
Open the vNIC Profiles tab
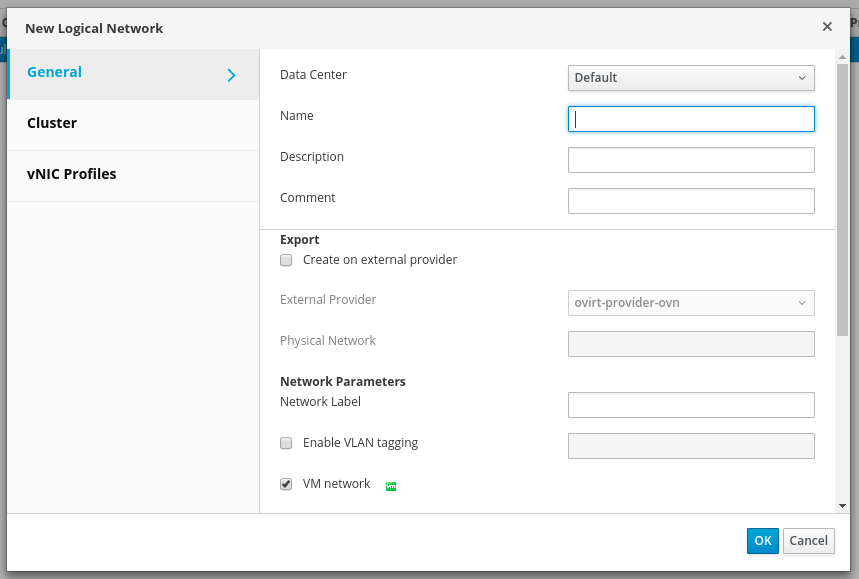[x=72, y=174]
